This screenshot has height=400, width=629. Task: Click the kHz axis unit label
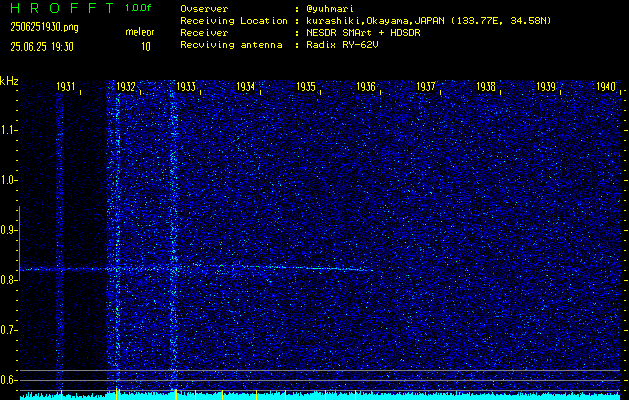point(9,81)
